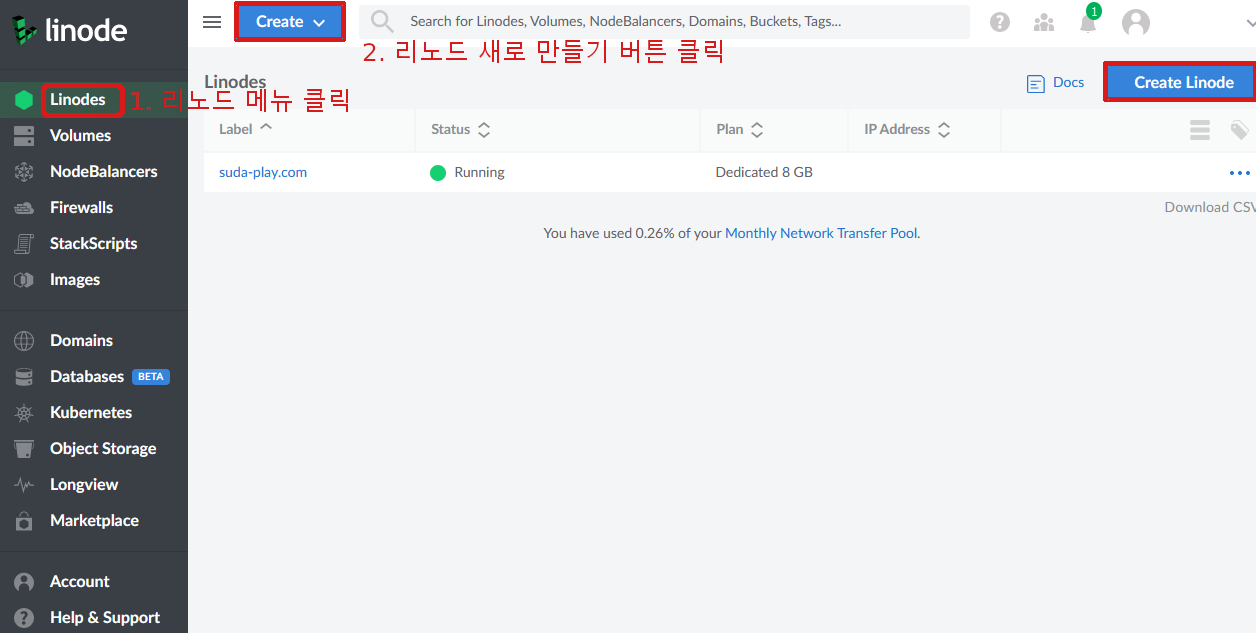Click the Create Linode button
The width and height of the screenshot is (1256, 633).
(x=1183, y=82)
